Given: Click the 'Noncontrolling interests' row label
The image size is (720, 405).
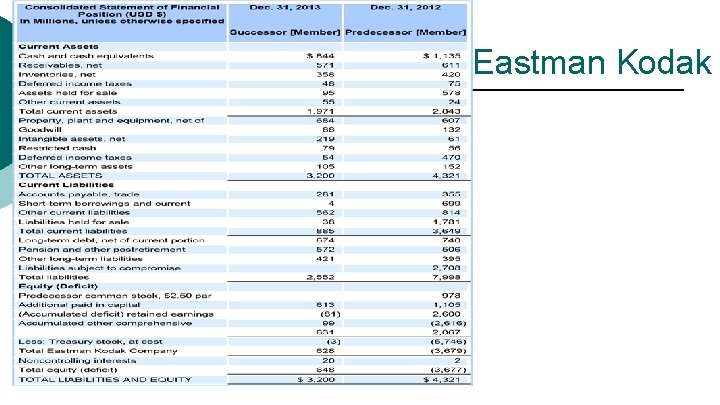Looking at the screenshot, I should point(77,360).
